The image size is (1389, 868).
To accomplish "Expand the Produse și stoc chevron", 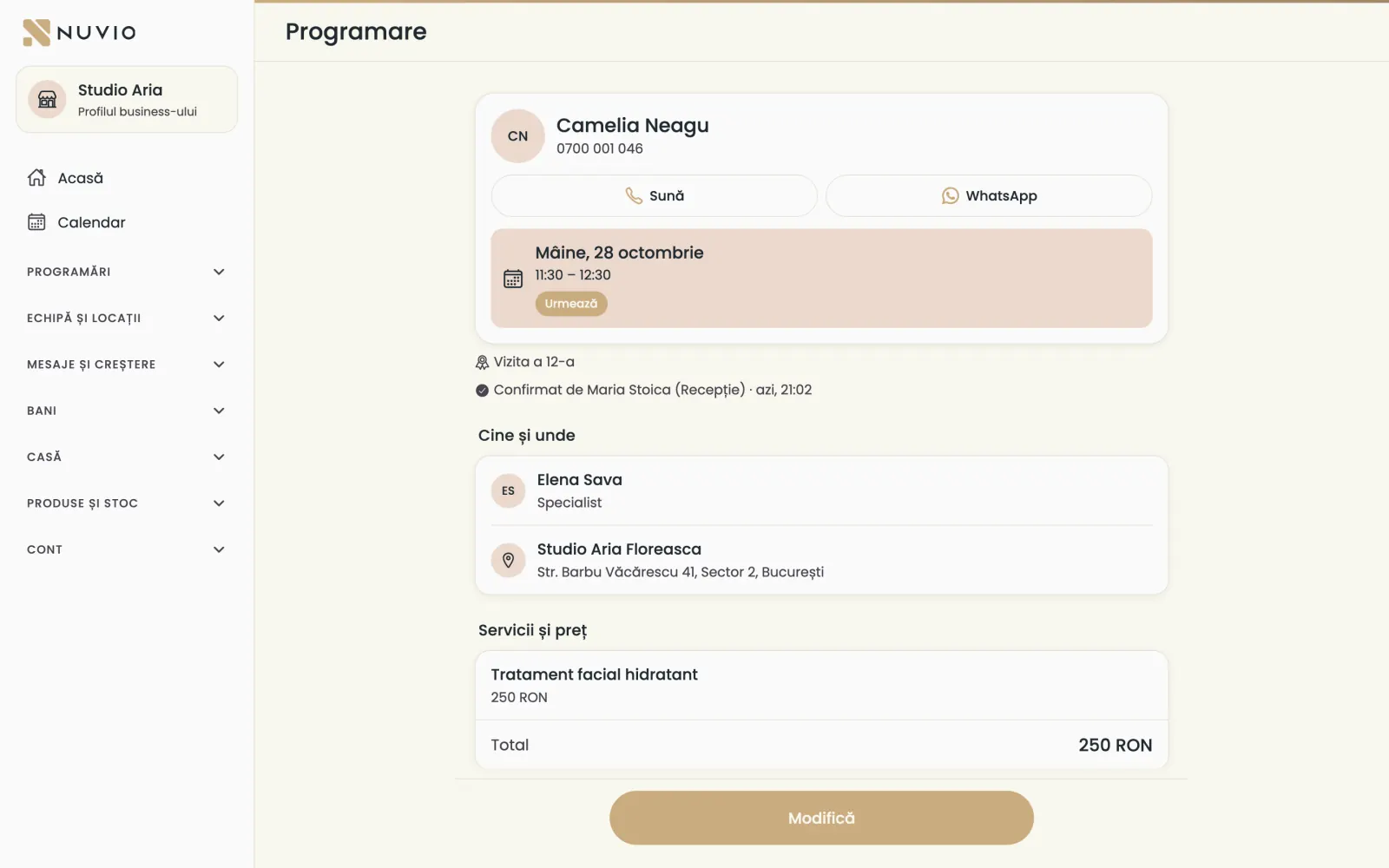I will [x=219, y=503].
